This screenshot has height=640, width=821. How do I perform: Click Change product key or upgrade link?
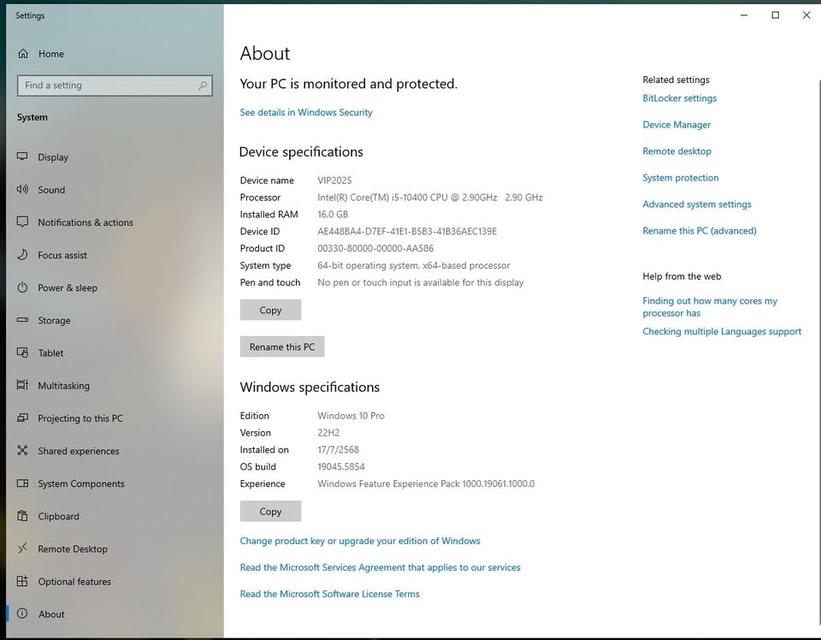(360, 540)
